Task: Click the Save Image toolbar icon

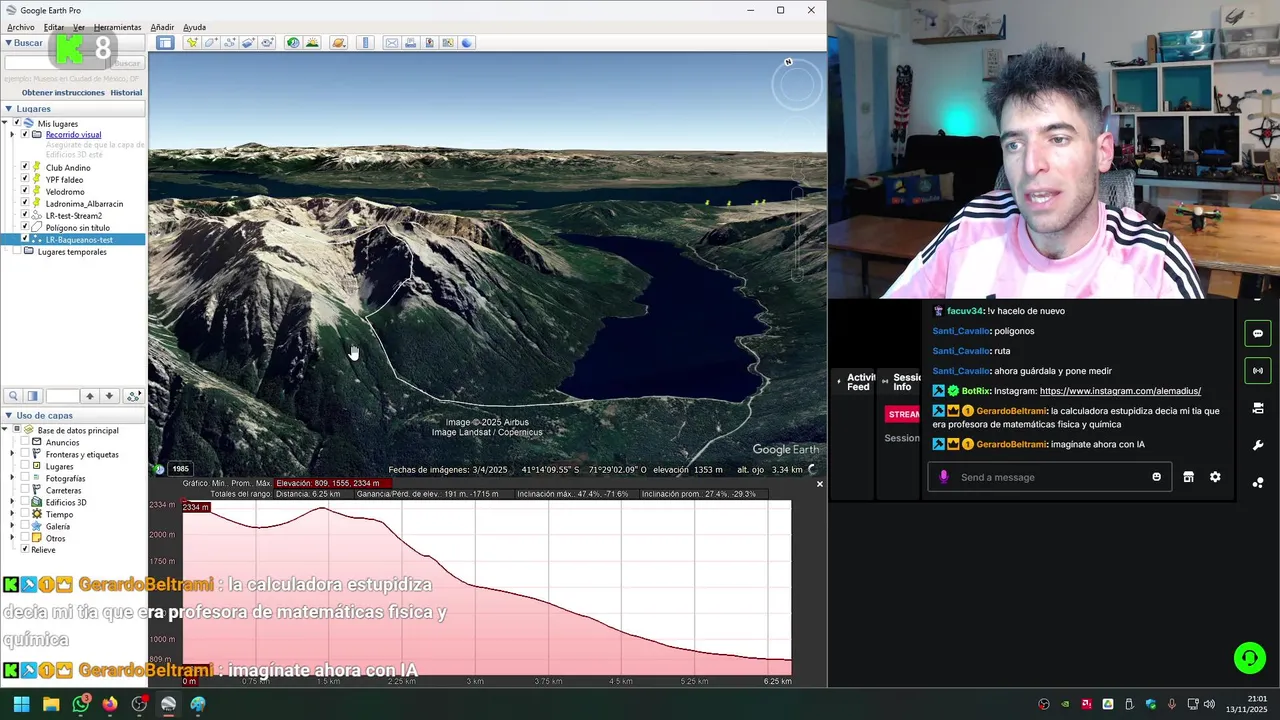Action: coord(429,42)
